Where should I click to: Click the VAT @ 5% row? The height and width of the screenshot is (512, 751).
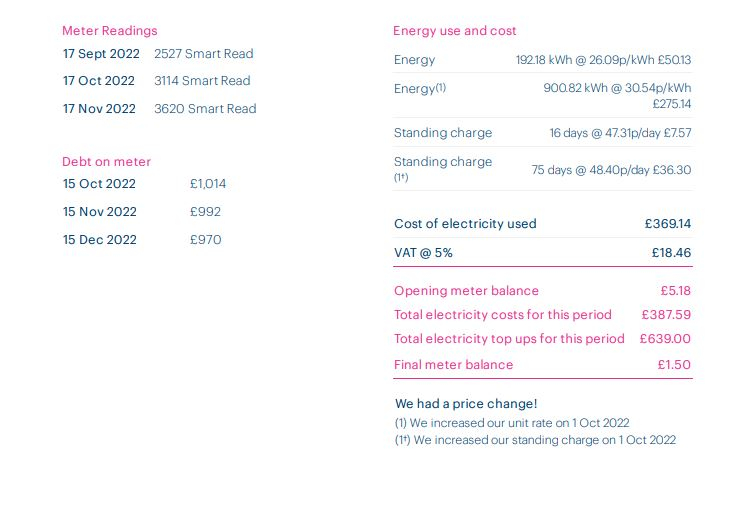point(543,252)
